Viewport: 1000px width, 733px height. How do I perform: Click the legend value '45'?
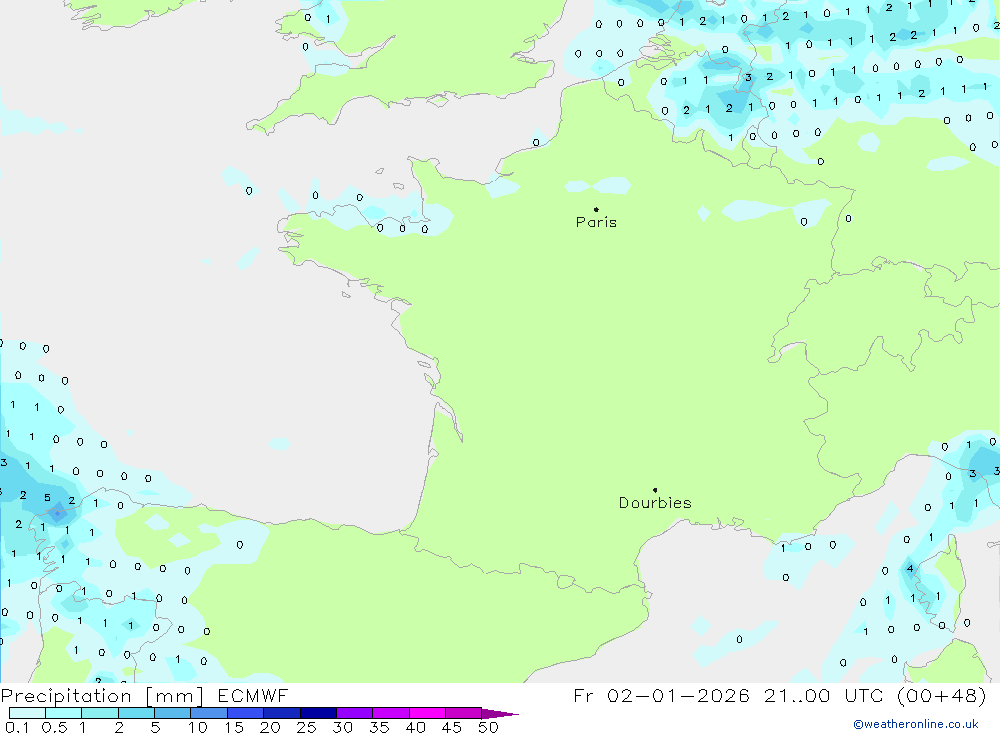point(452,727)
